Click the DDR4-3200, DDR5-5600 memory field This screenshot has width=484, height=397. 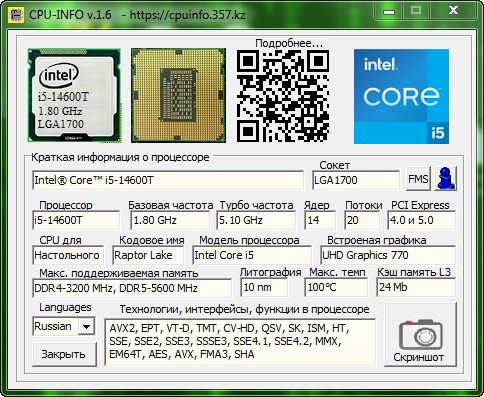click(x=132, y=288)
